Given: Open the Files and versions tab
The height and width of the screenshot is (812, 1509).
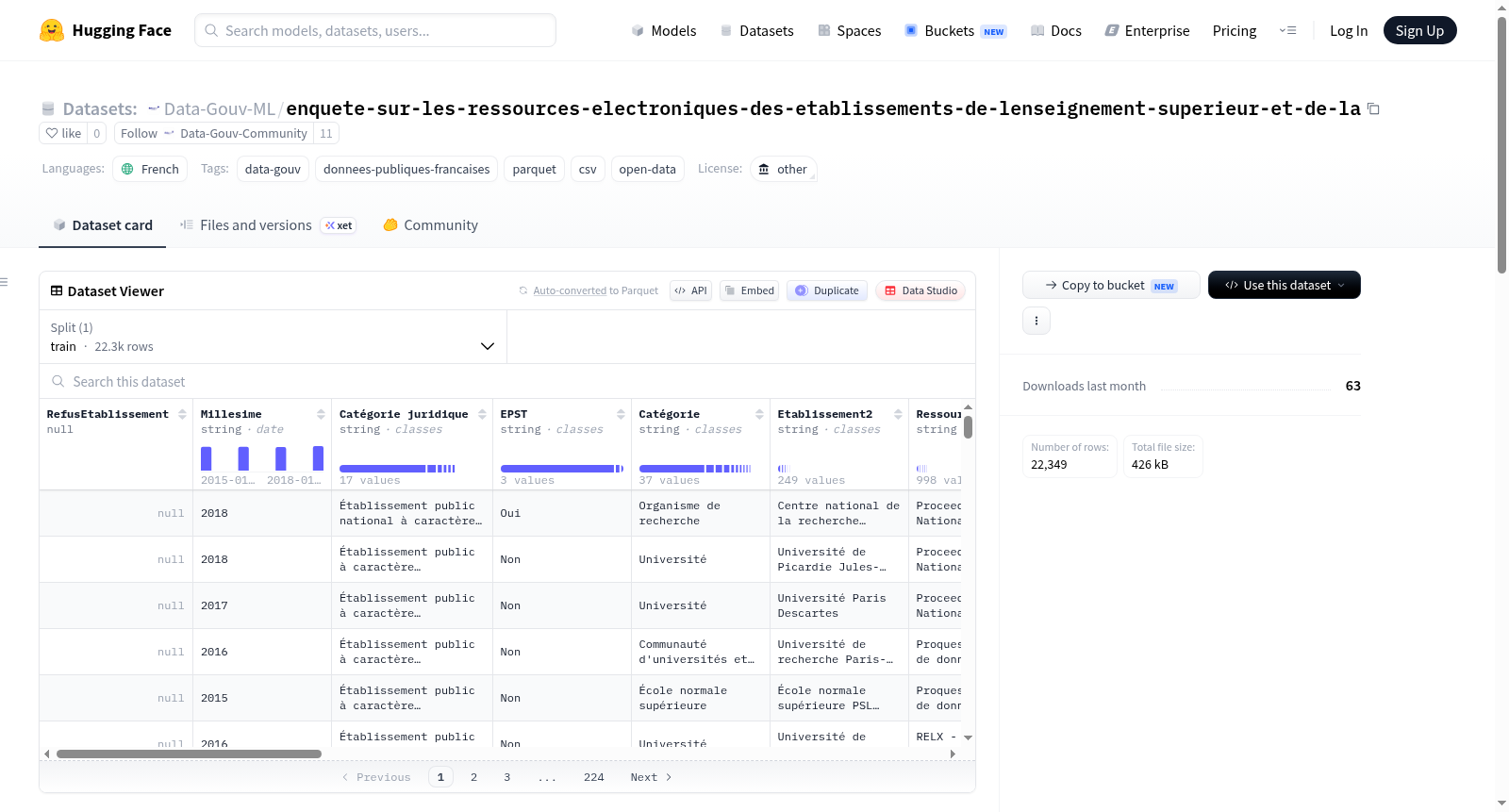Looking at the screenshot, I should [268, 225].
